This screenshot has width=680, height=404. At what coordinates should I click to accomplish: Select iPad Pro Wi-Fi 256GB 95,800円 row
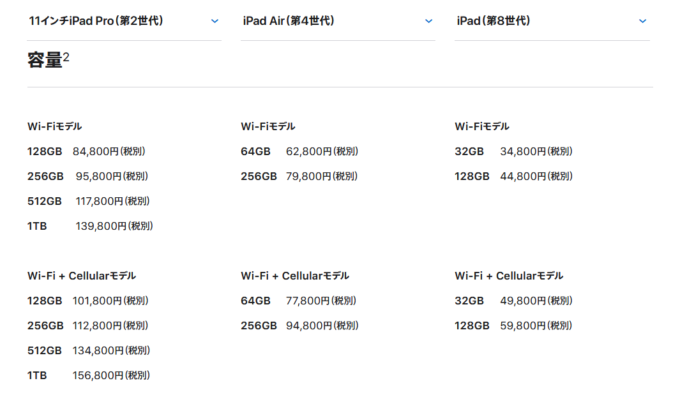[x=88, y=176]
